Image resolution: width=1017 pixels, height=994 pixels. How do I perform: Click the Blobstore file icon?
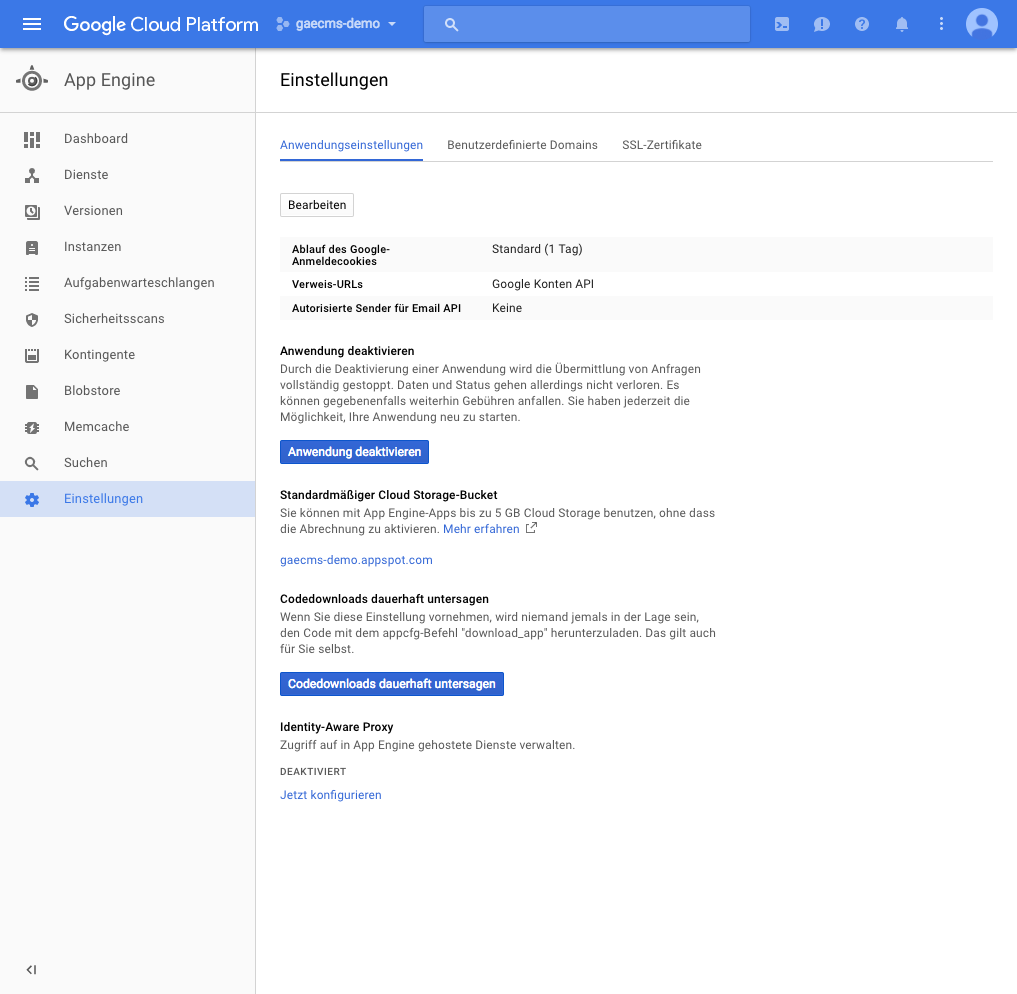pos(32,392)
